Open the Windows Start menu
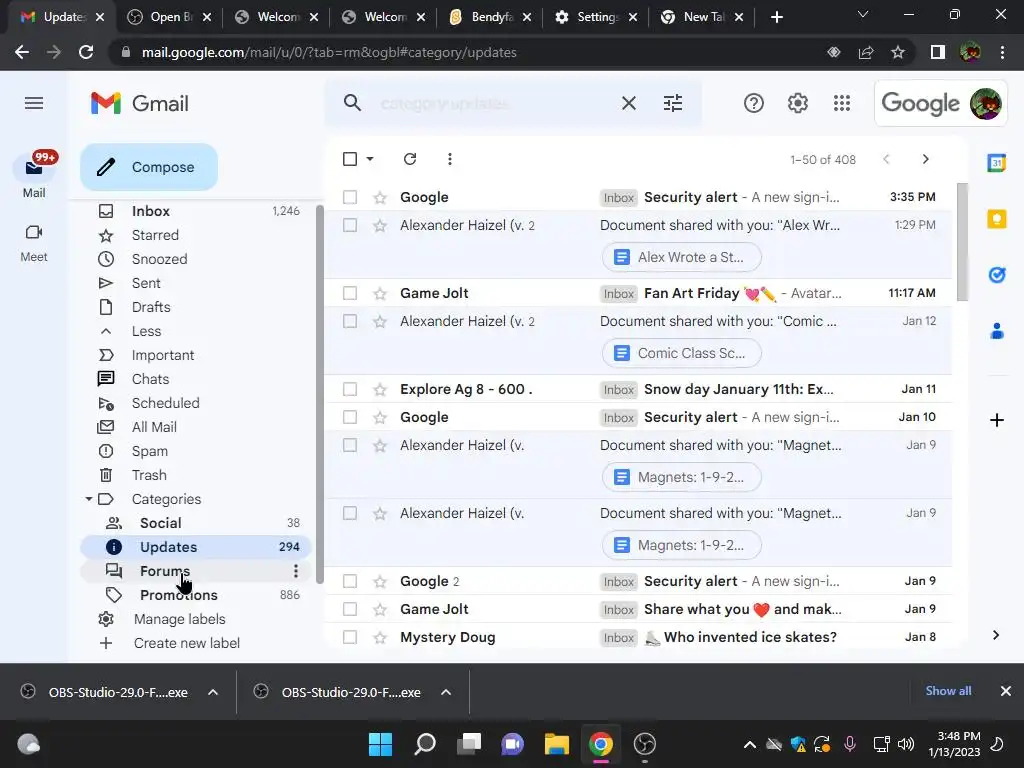This screenshot has width=1024, height=768. [x=380, y=744]
